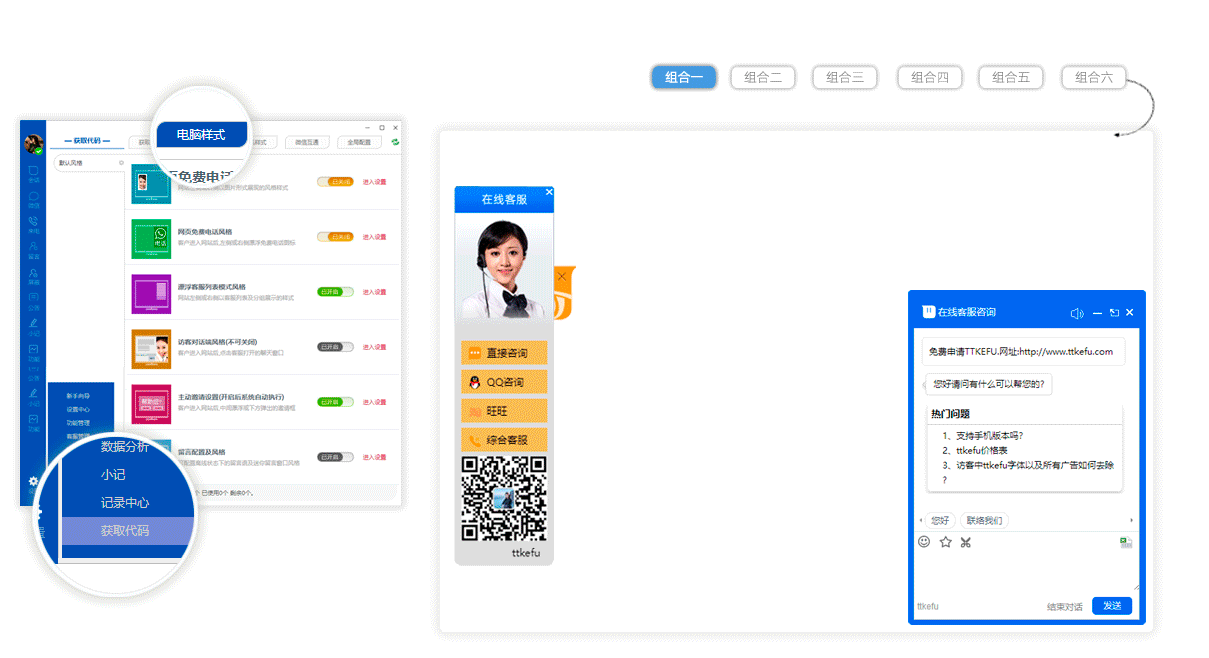
Task: Open the emoji picker in chat
Action: [924, 542]
